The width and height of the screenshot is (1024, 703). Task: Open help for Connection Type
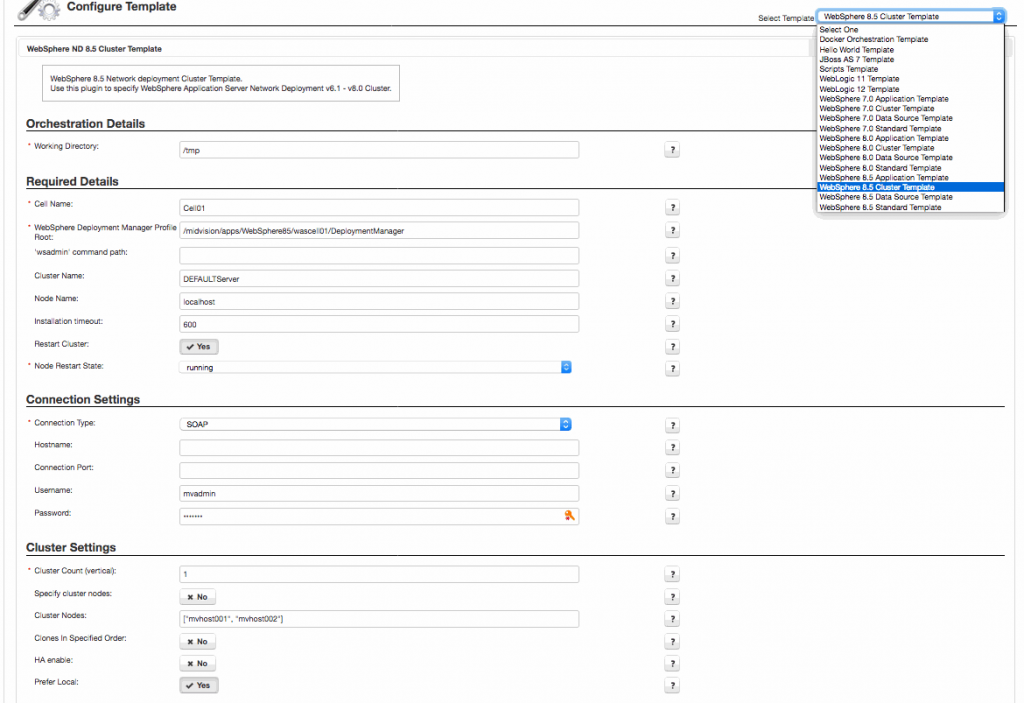click(673, 425)
